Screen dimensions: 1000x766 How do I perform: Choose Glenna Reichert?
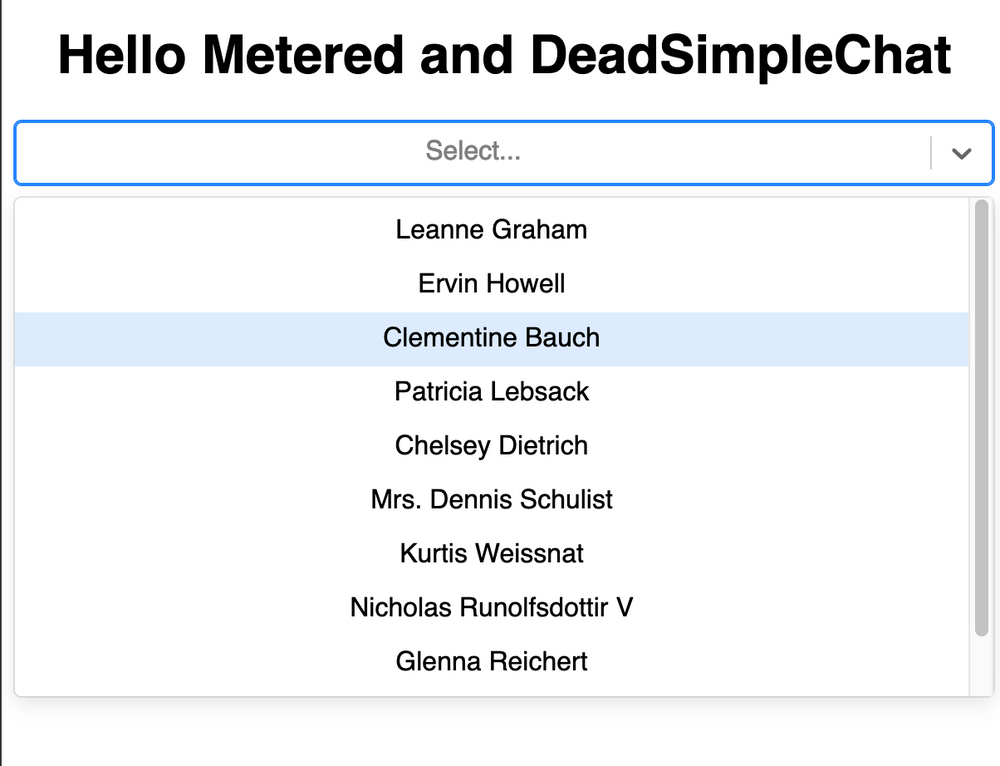click(x=491, y=662)
